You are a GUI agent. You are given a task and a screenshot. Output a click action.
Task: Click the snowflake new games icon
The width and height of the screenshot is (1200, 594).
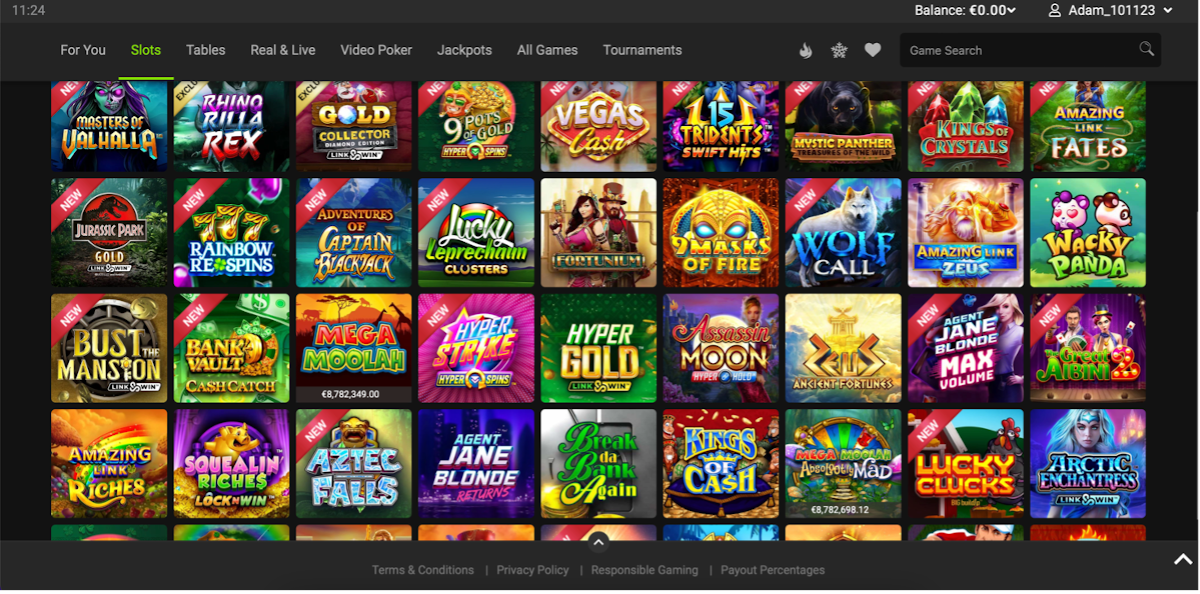[839, 50]
